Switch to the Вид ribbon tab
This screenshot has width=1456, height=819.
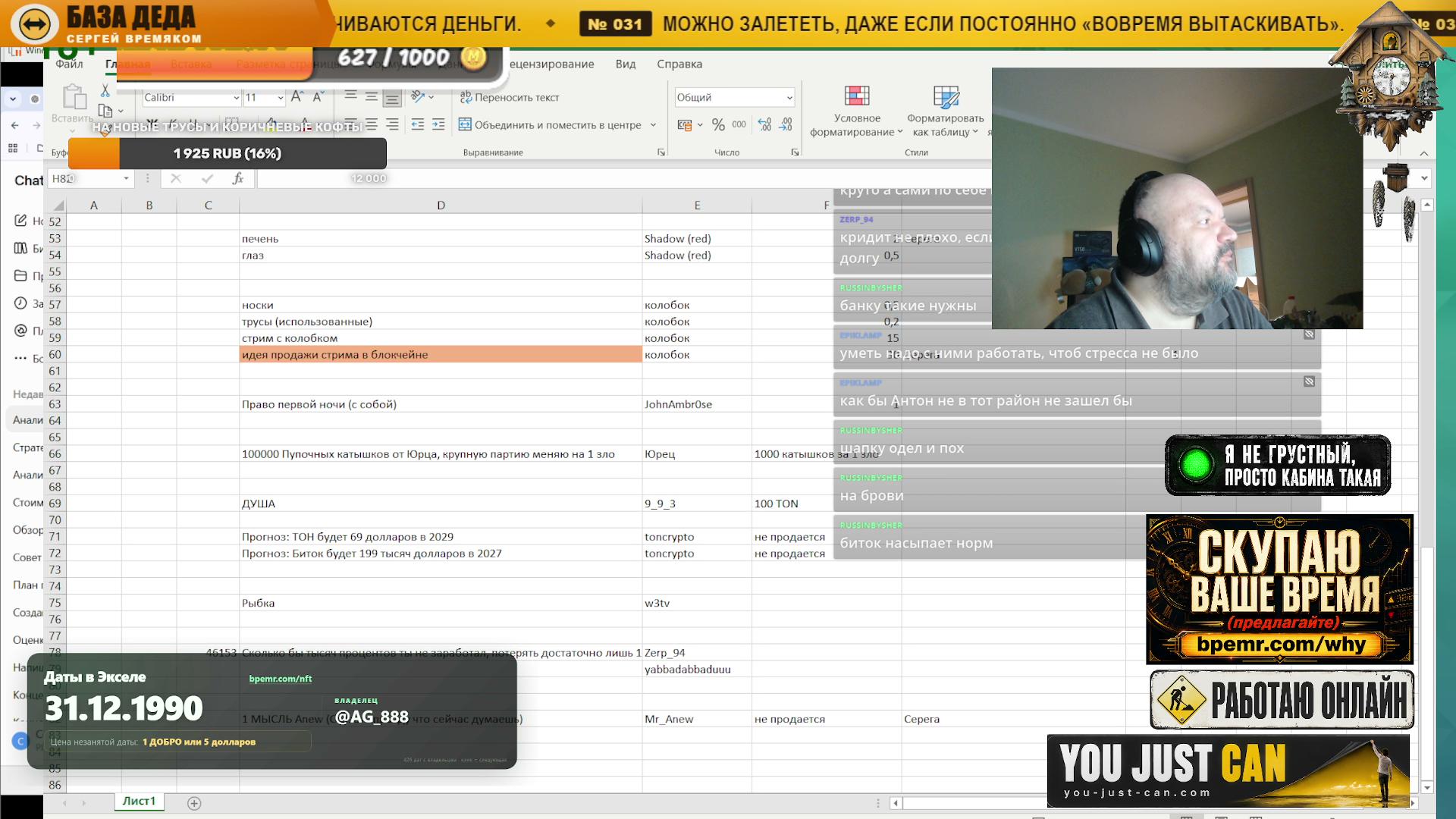click(626, 64)
